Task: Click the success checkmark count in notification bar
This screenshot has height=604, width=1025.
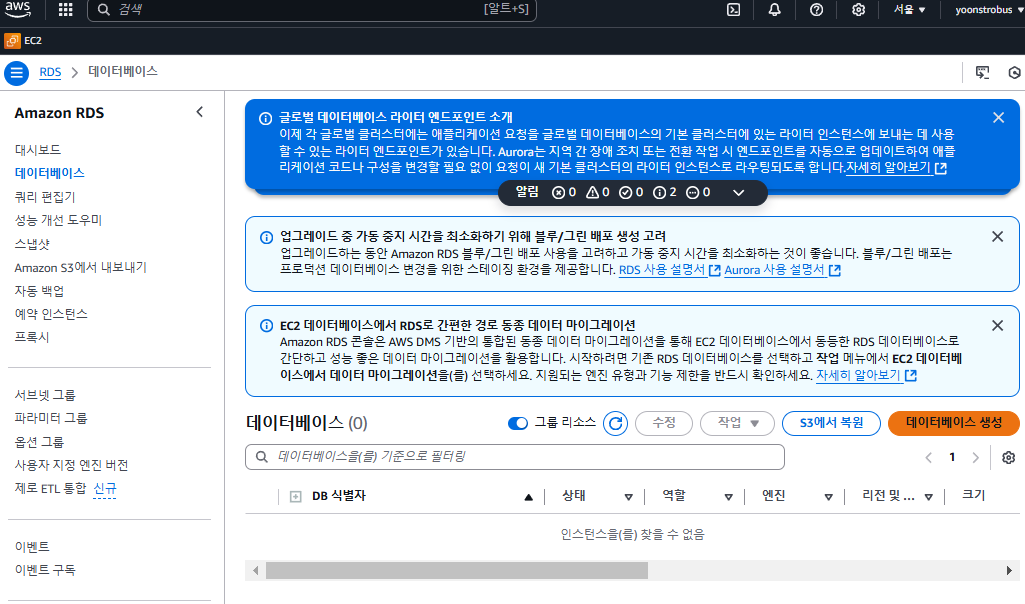Action: [631, 193]
